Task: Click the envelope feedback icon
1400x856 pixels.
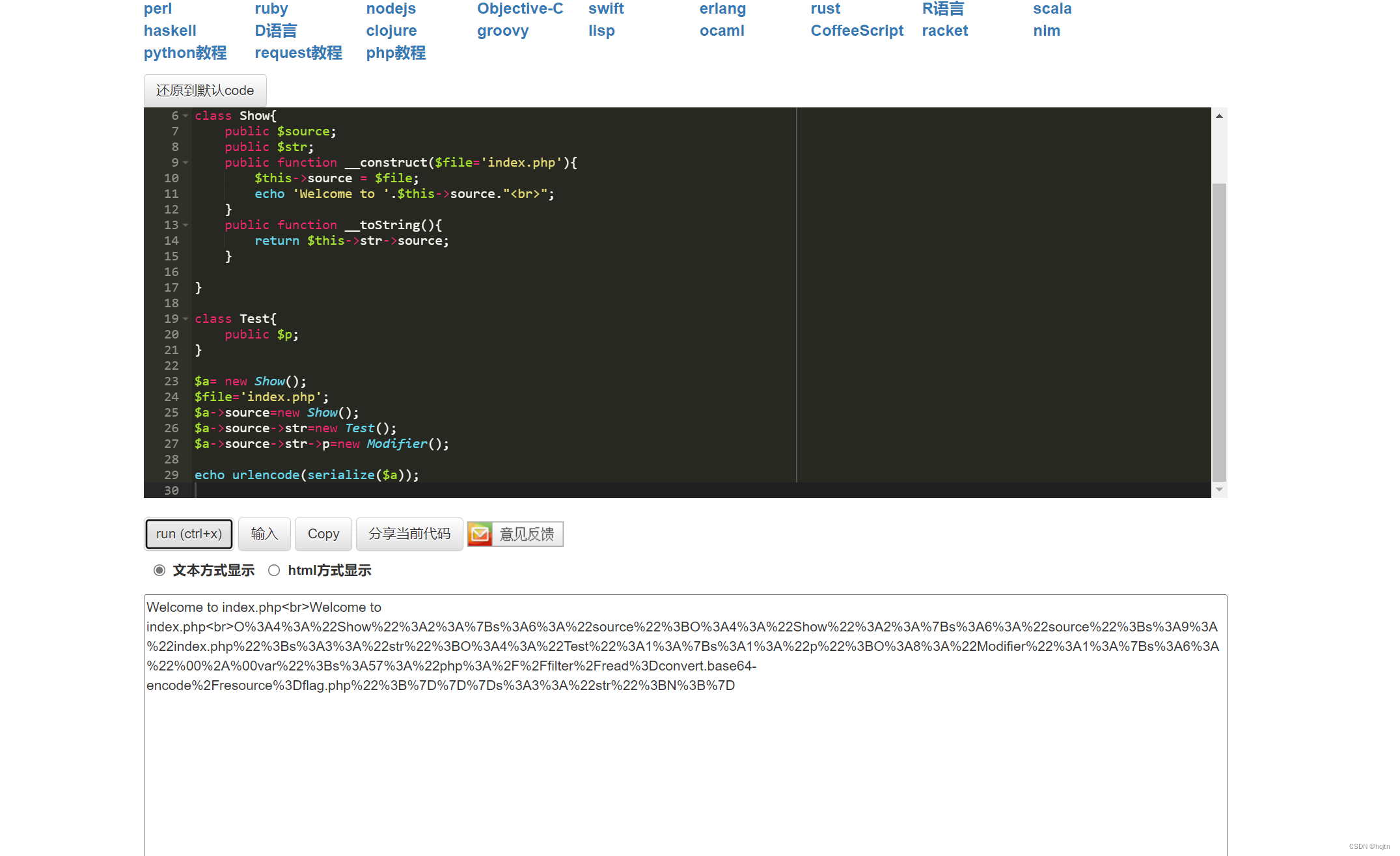Action: tap(480, 534)
